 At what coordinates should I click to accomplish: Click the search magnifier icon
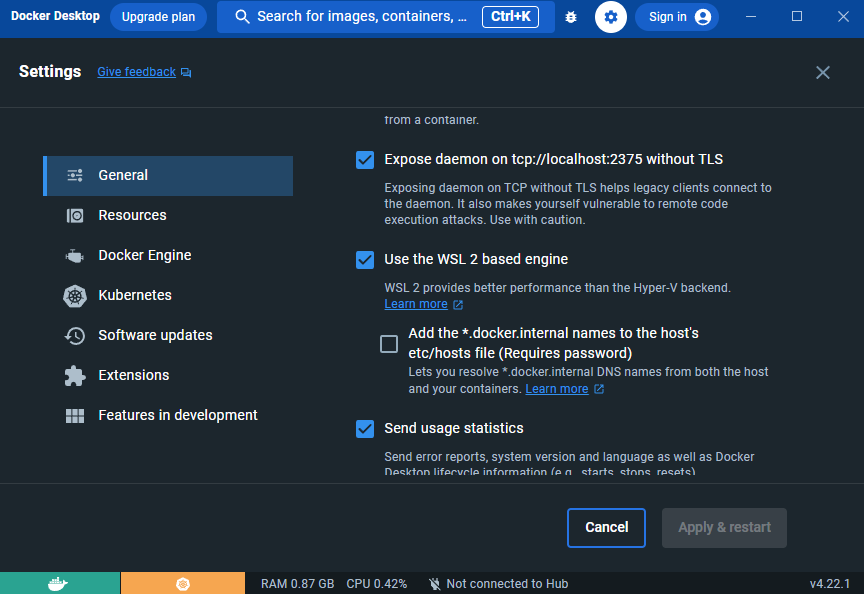pos(242,17)
